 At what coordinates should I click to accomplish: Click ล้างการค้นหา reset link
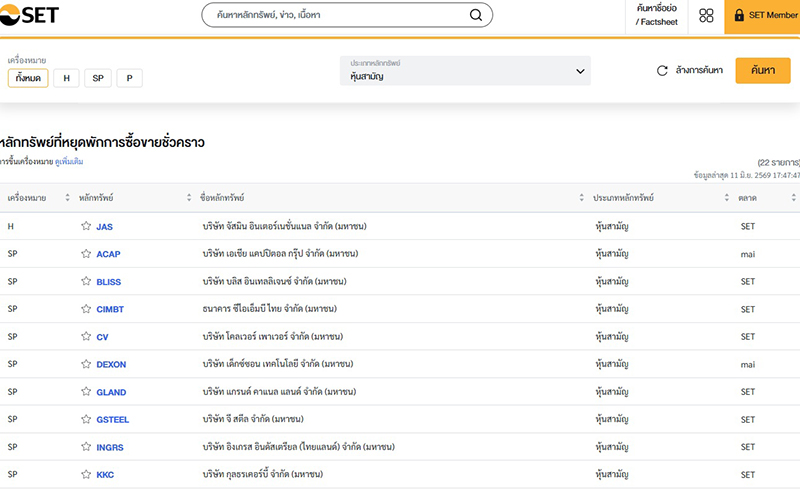pyautogui.click(x=699, y=70)
